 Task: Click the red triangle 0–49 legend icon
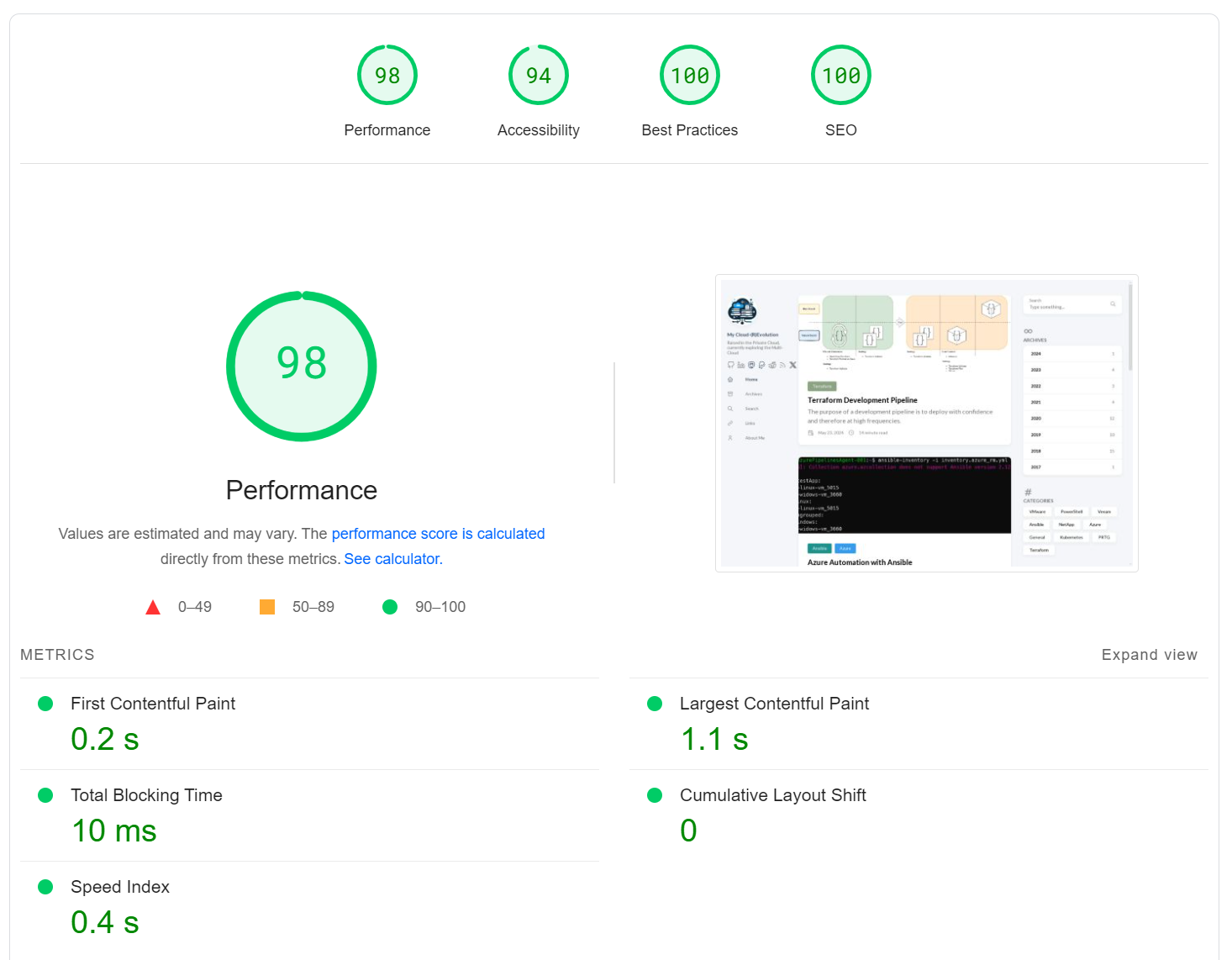[x=153, y=608]
